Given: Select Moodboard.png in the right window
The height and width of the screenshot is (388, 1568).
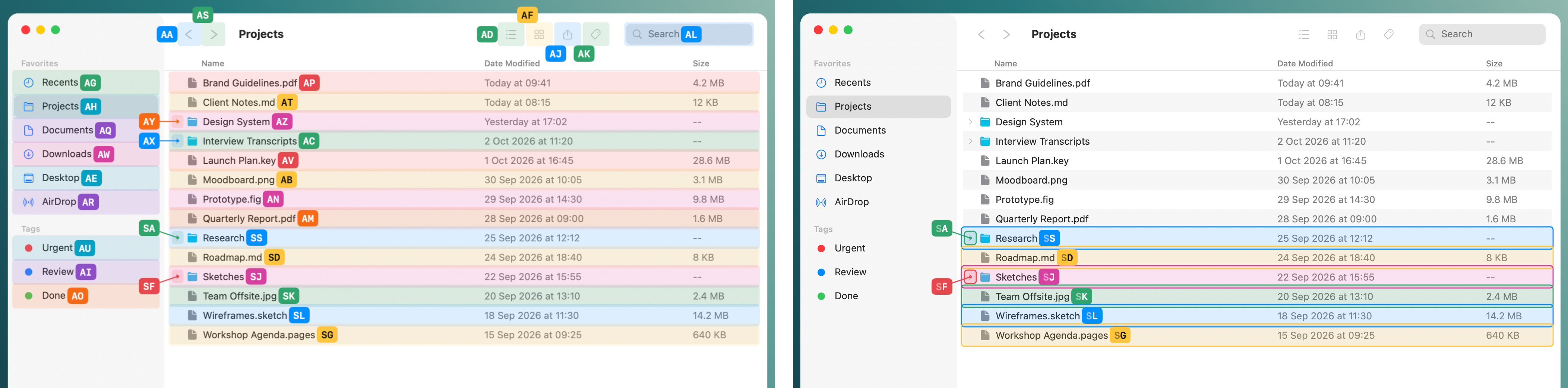Looking at the screenshot, I should pyautogui.click(x=1258, y=180).
